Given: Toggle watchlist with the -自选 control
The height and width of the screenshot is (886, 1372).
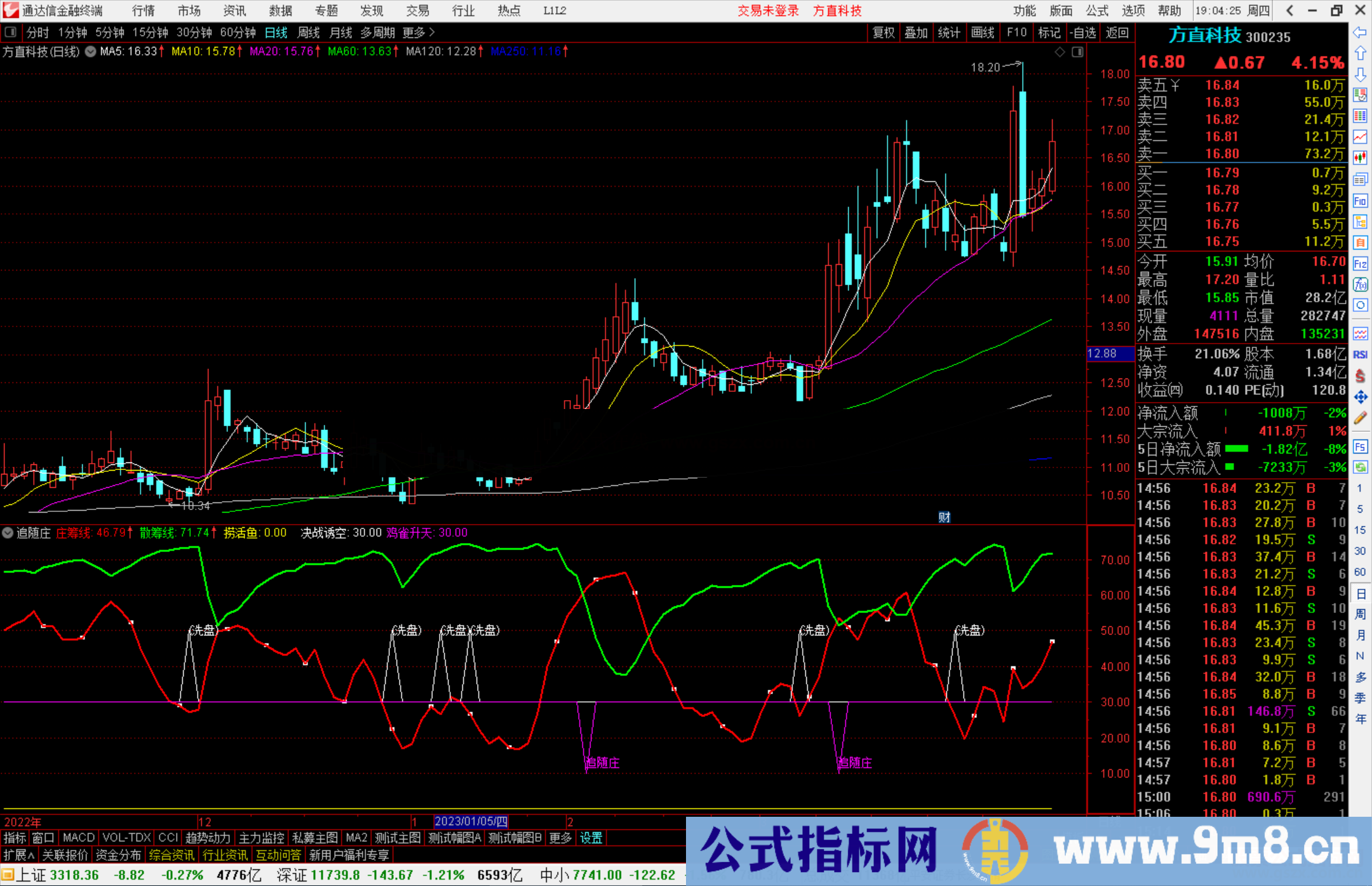Looking at the screenshot, I should 1084,32.
